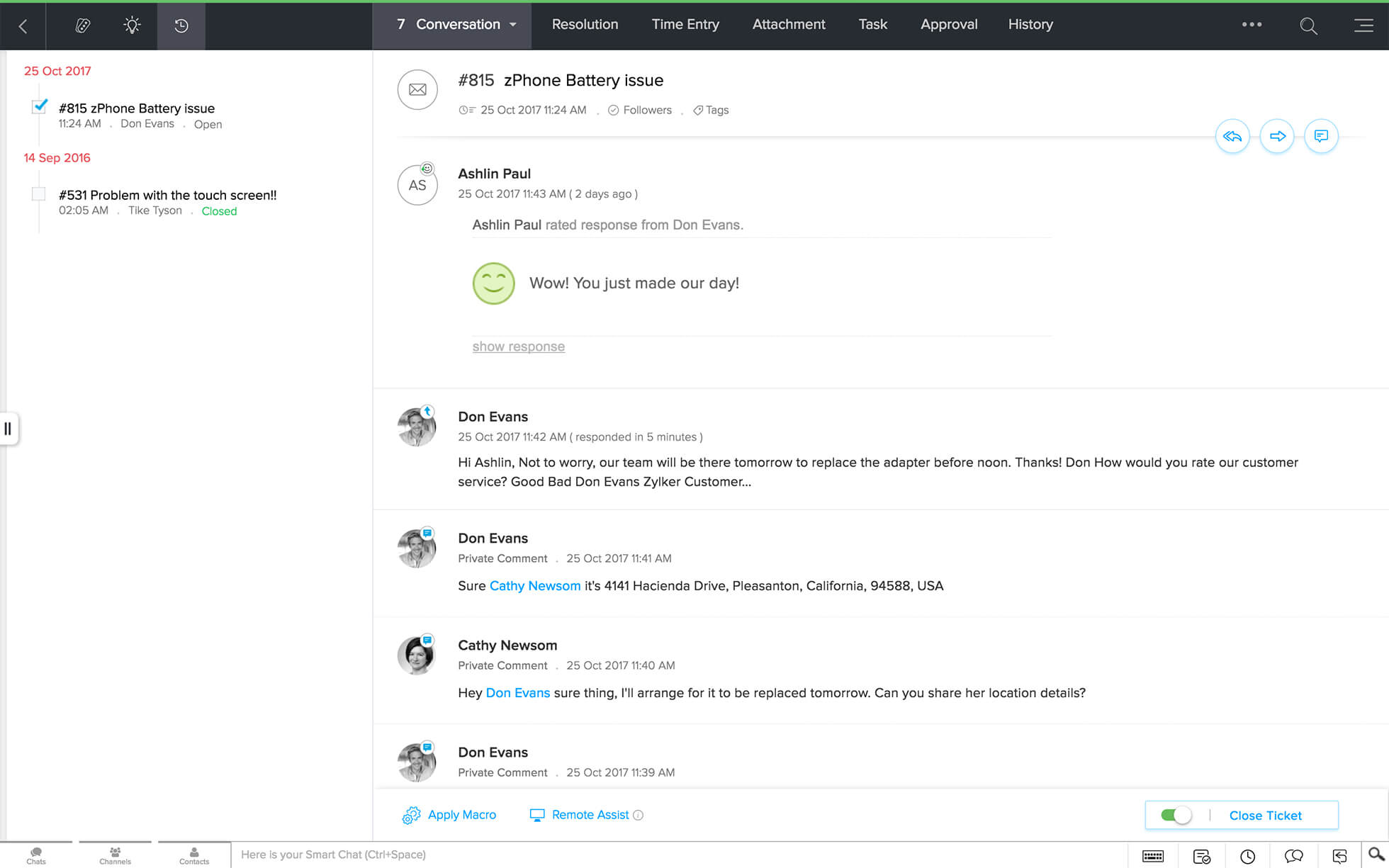Click the paperclip-style icon in top bar
Image resolution: width=1389 pixels, height=868 pixels.
click(x=83, y=26)
